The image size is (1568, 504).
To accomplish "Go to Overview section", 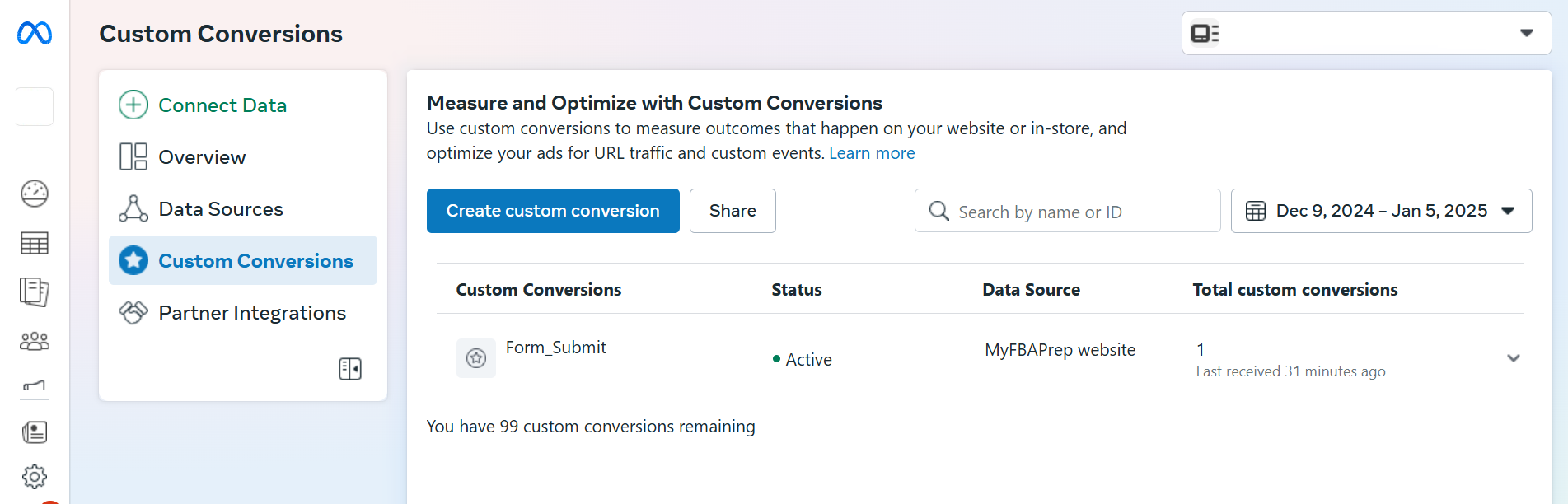I will click(243, 156).
